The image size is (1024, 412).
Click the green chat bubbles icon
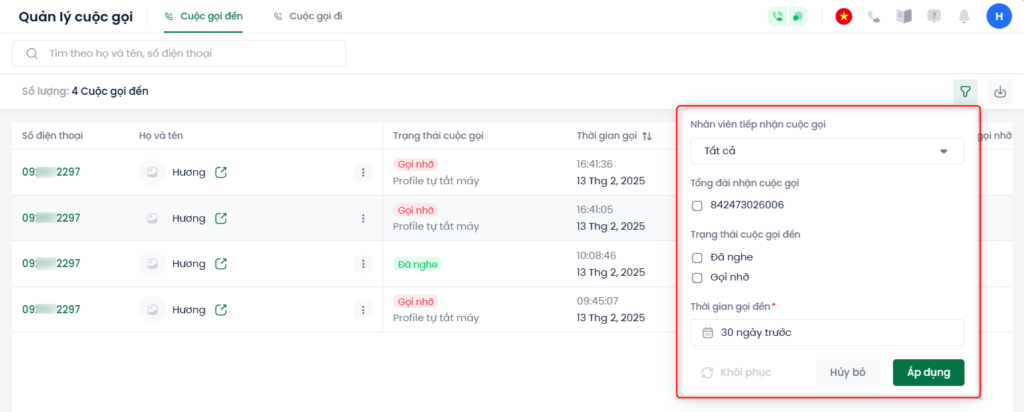(798, 16)
